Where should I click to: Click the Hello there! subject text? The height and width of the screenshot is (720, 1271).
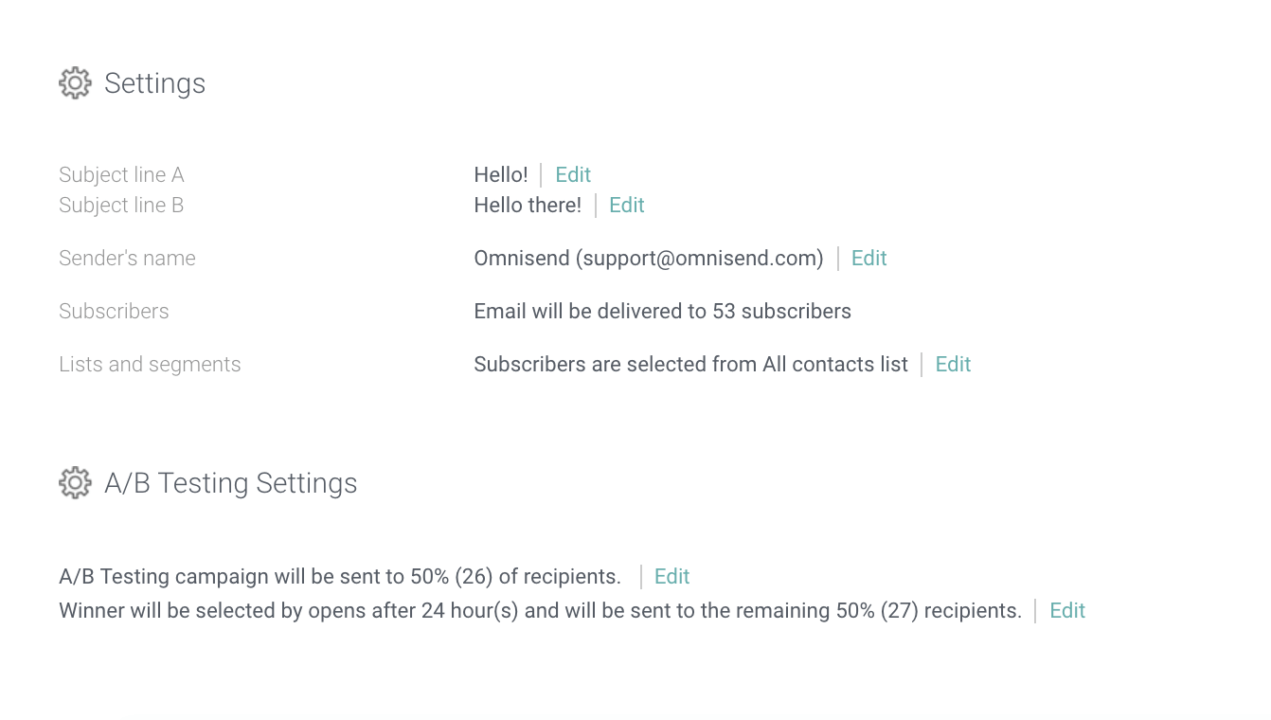(x=527, y=205)
